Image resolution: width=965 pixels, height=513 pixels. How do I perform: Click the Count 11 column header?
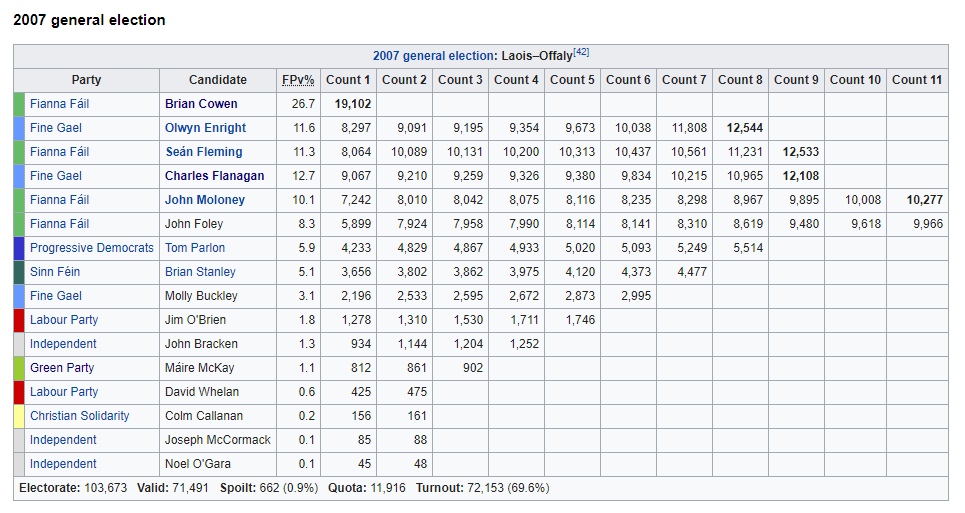[x=917, y=80]
